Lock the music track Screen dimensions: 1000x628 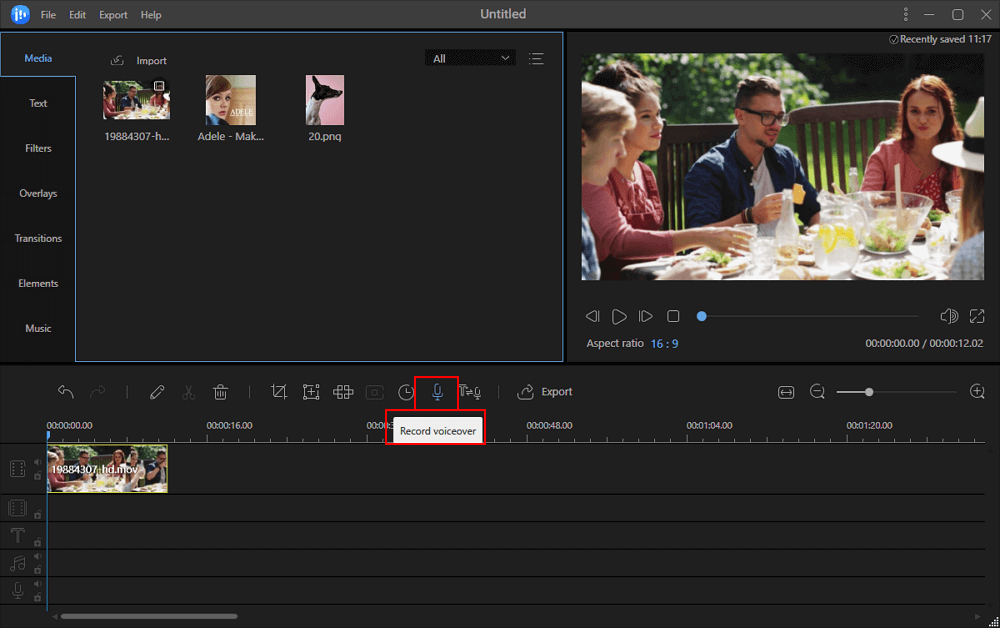pos(38,568)
